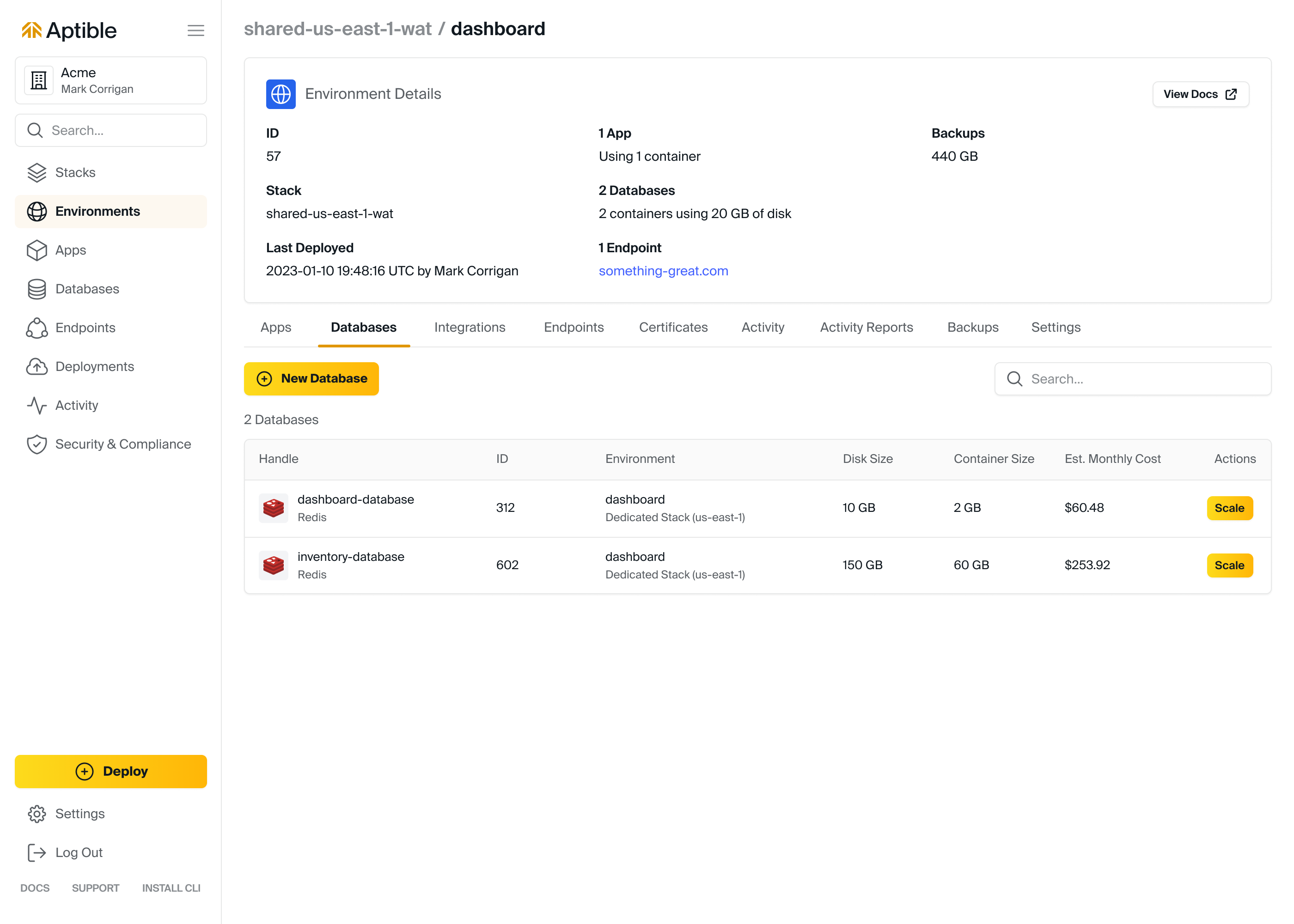The image size is (1294, 924).
Task: Switch to the Integrations tab
Action: 470,327
